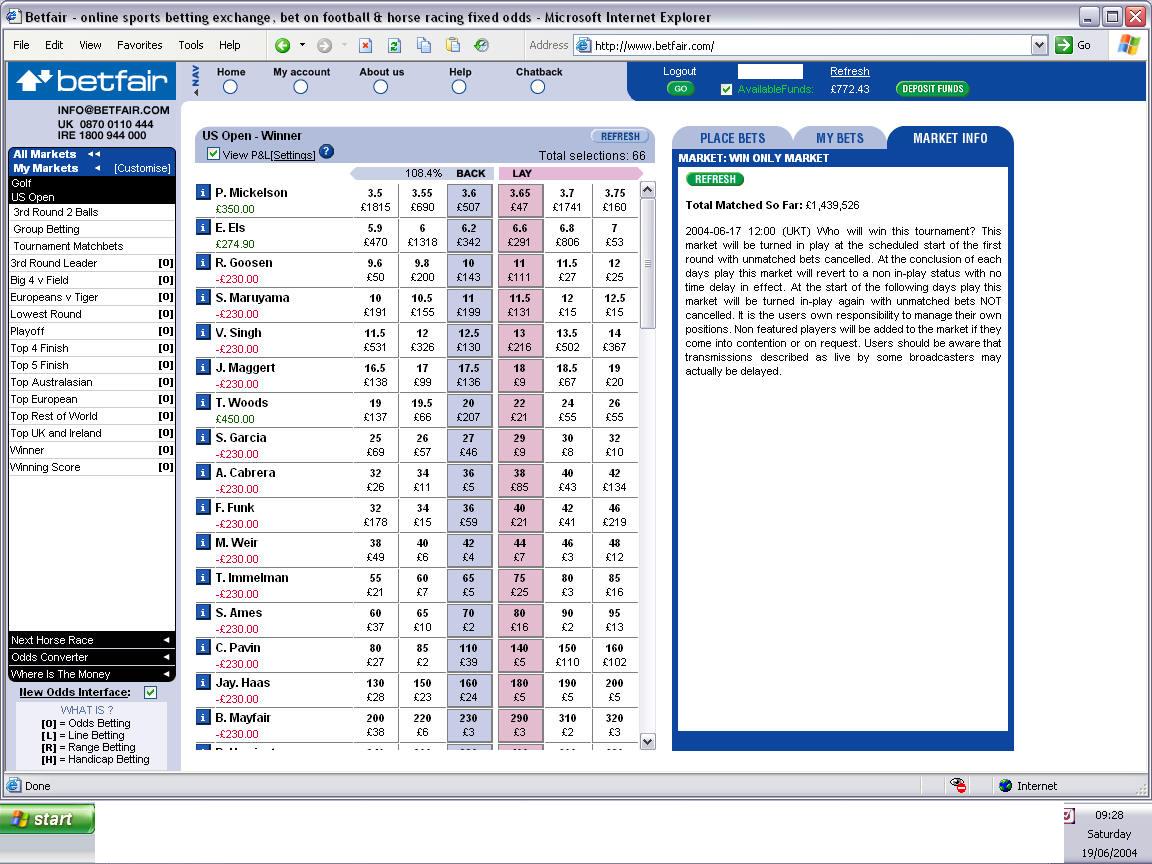
Task: Toggle the View P&L checkbox
Action: coord(213,154)
